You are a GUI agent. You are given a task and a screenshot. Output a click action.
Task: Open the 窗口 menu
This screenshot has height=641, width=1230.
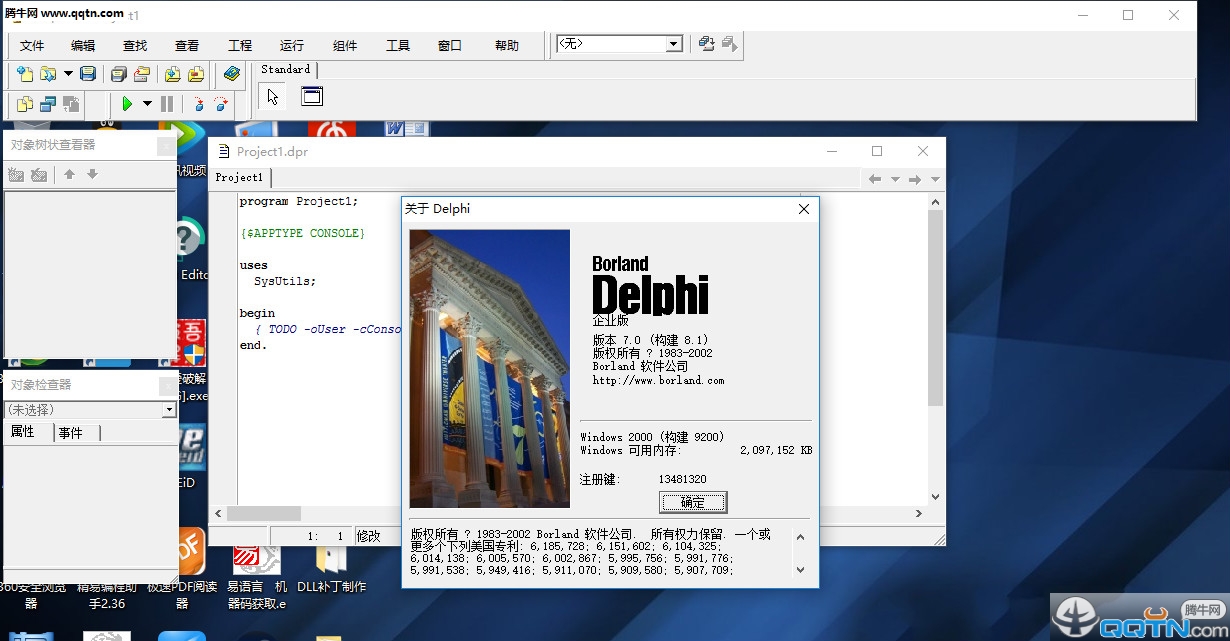click(450, 45)
